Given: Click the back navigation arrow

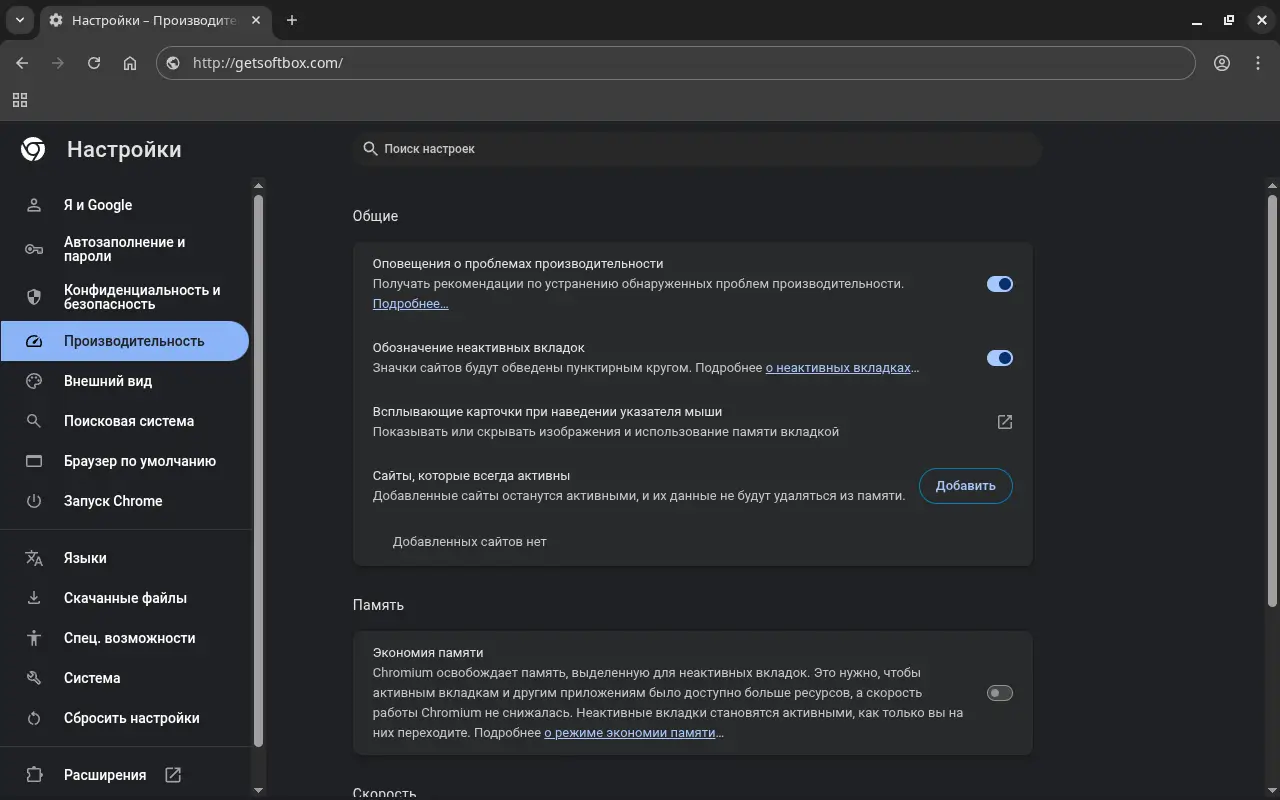Looking at the screenshot, I should [x=22, y=63].
